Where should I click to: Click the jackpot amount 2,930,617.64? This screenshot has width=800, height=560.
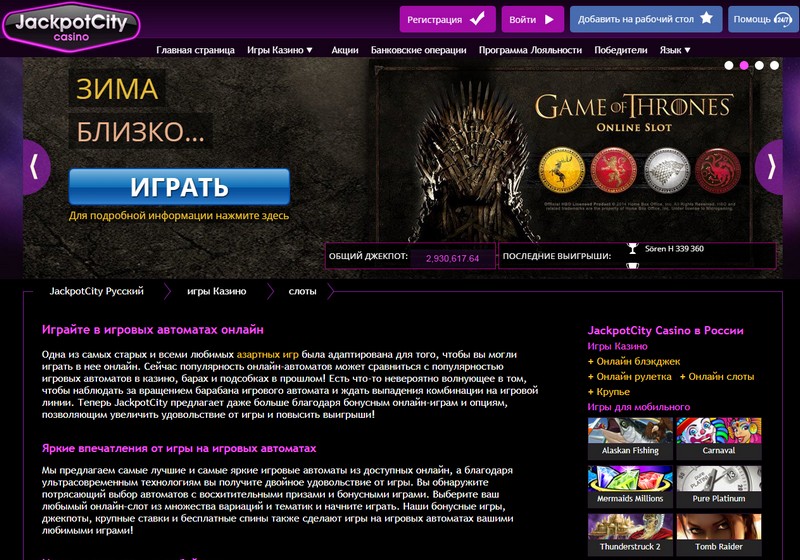point(453,258)
